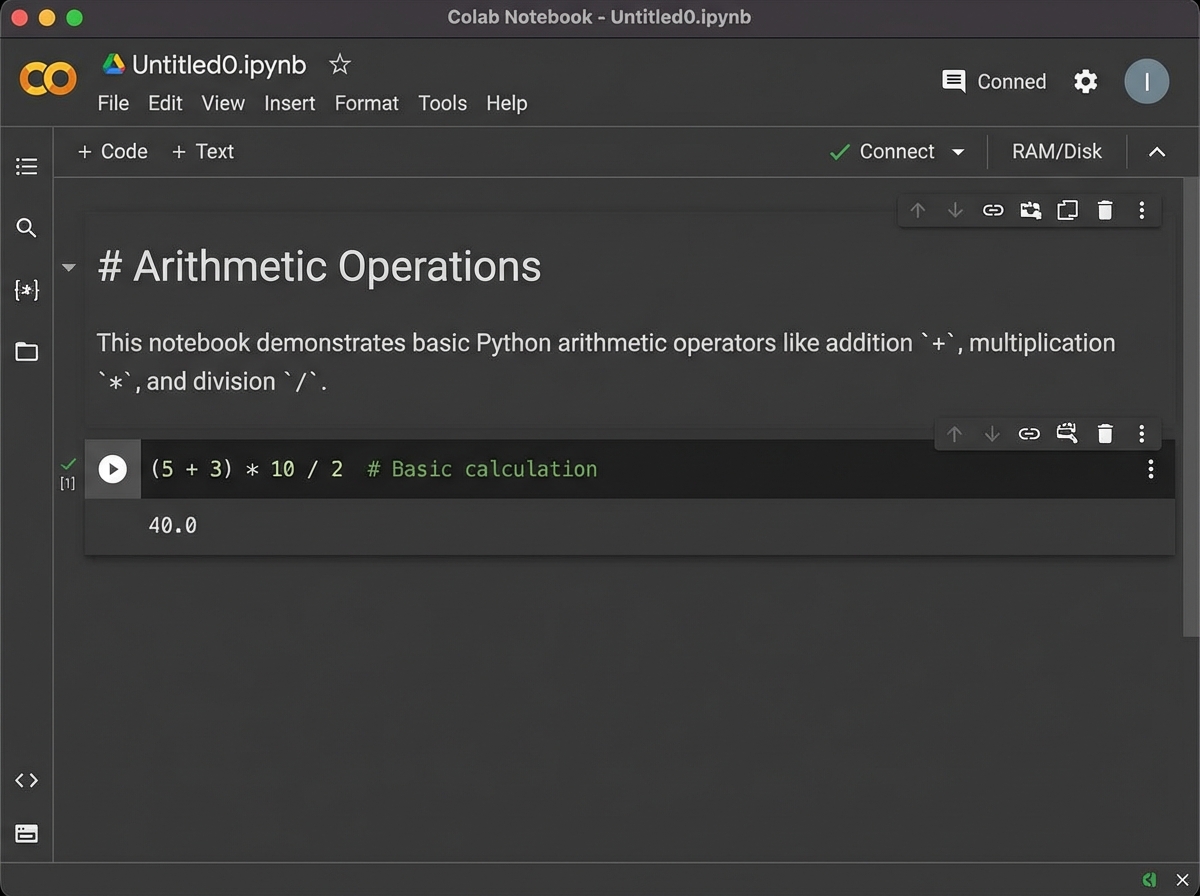The height and width of the screenshot is (896, 1200).
Task: Click the notebook vertical scrollbar
Action: (x=1190, y=407)
